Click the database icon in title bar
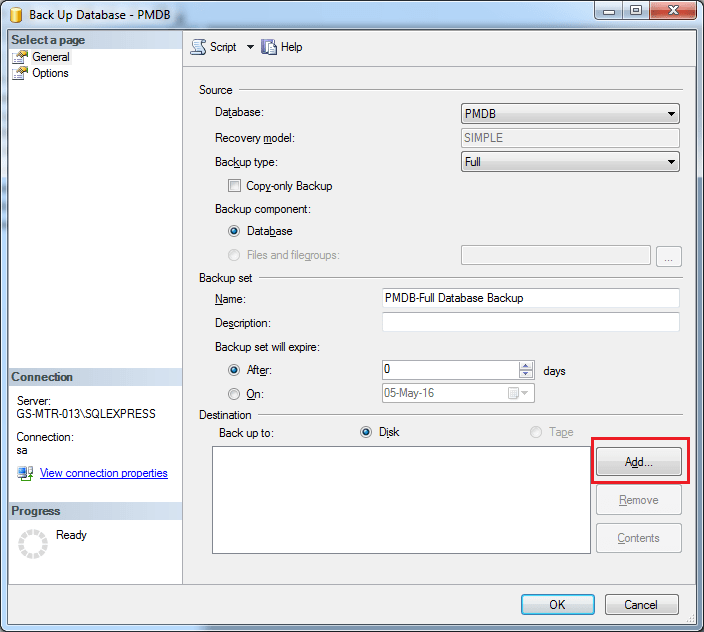704x632 pixels. [x=15, y=14]
